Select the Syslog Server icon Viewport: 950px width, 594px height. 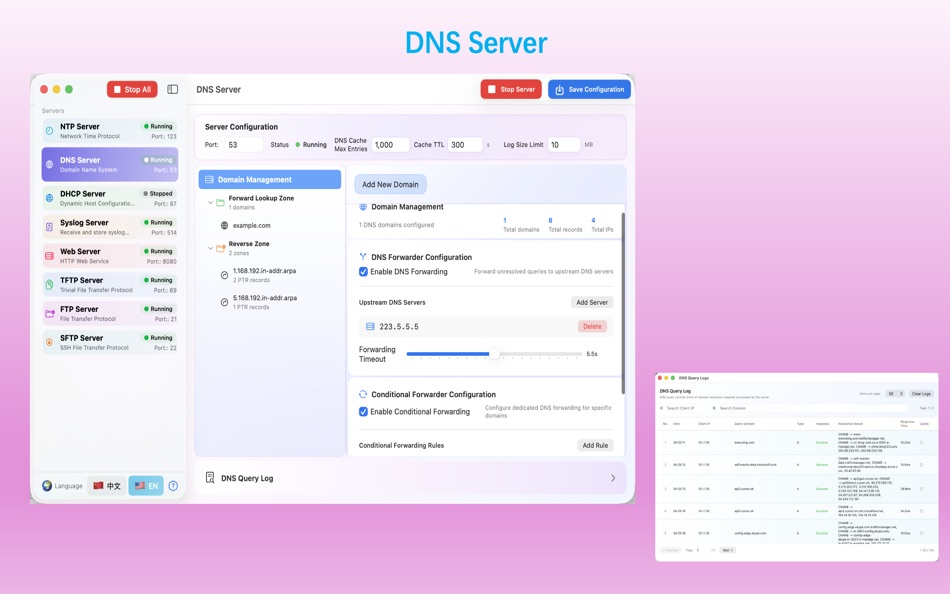47,226
